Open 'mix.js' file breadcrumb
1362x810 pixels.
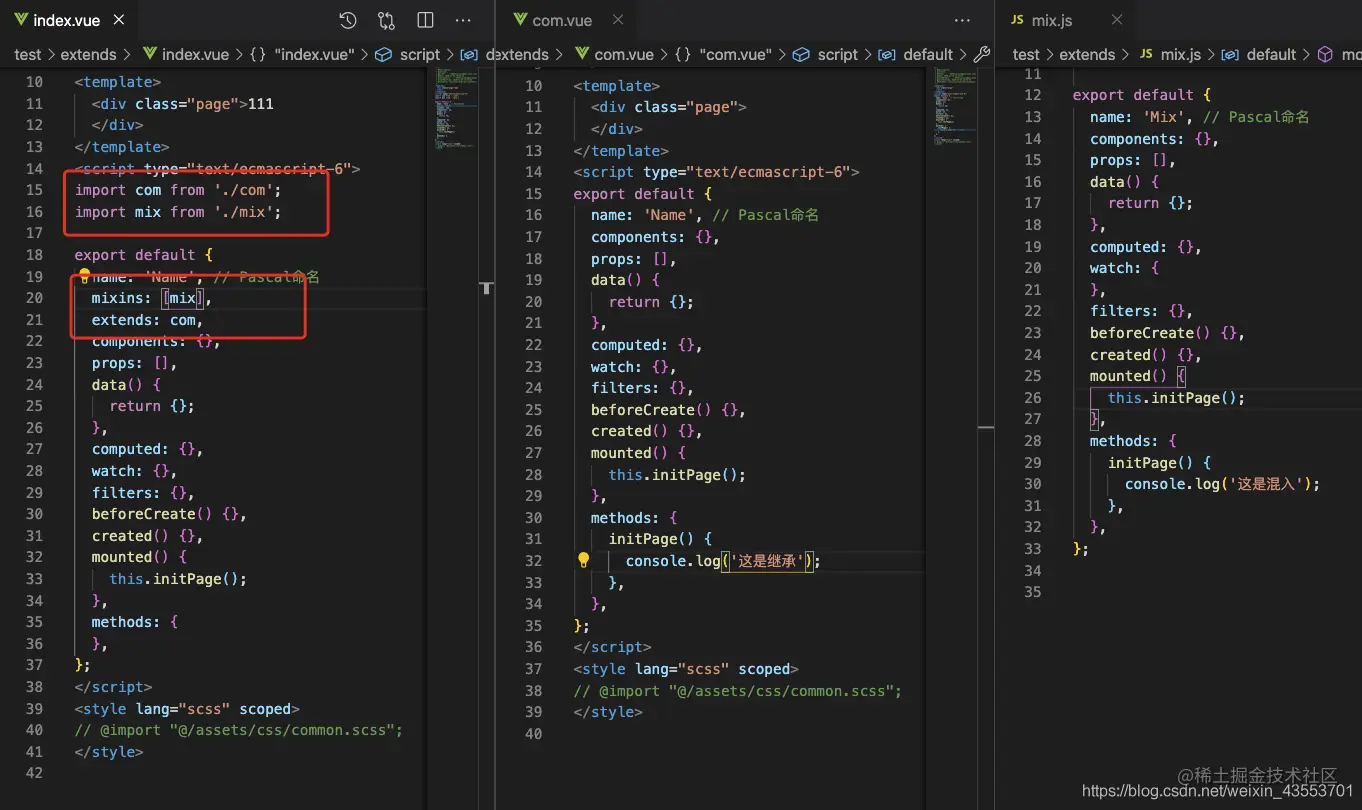tap(1170, 55)
